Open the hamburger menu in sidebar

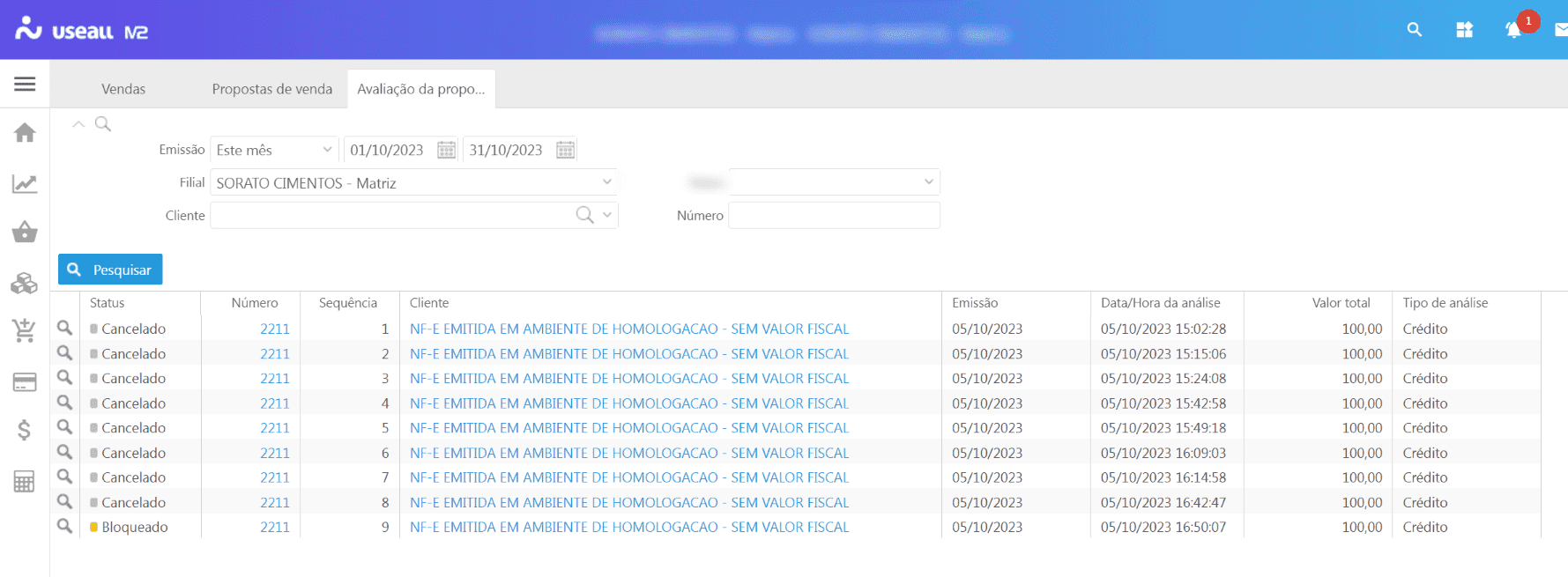[25, 85]
